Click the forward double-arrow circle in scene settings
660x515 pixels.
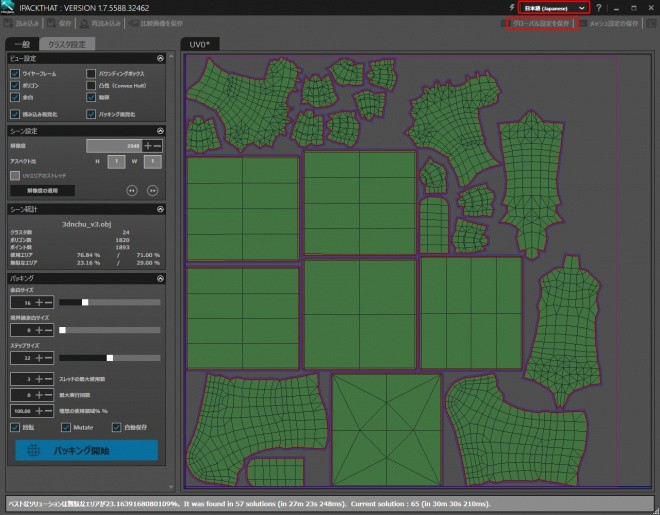pyautogui.click(x=152, y=191)
